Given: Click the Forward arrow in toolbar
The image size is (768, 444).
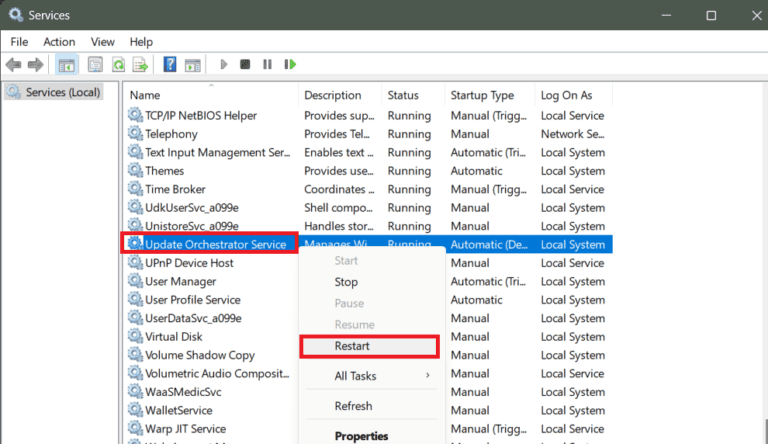Looking at the screenshot, I should point(36,65).
